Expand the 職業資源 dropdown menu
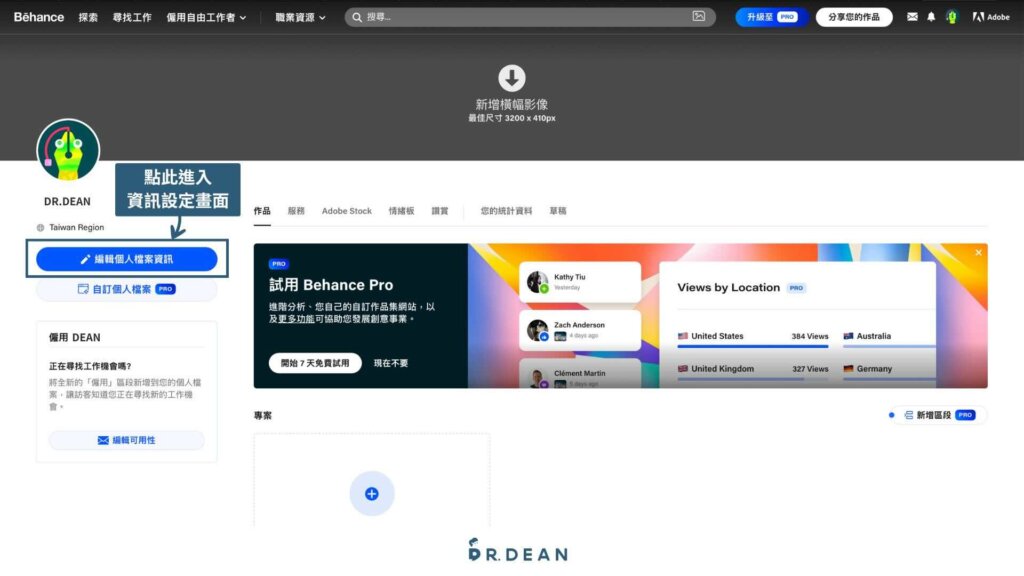Screen dimensions: 1024x576 (300, 17)
